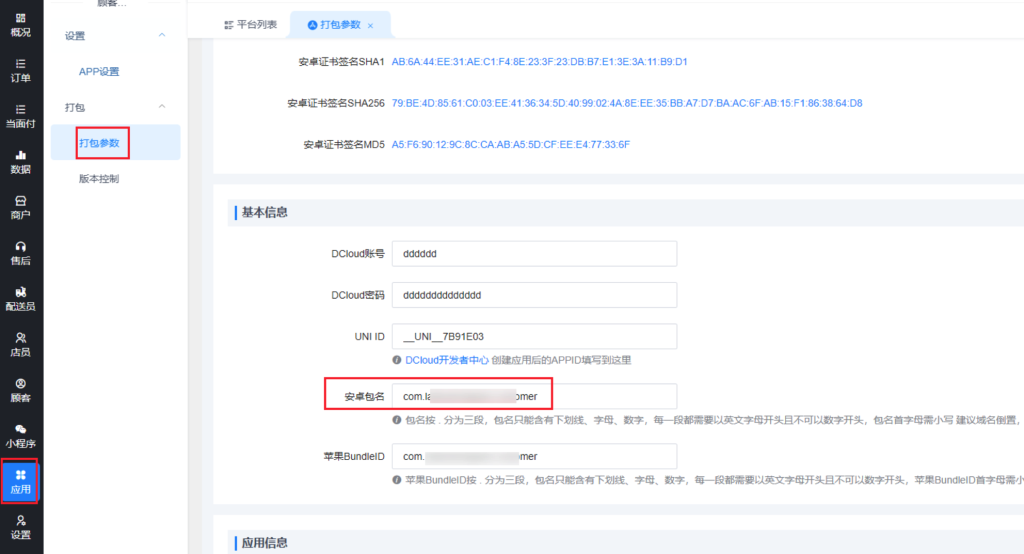The height and width of the screenshot is (554, 1024).
Task: Collapse the 打包 section chevron
Action: (162, 106)
